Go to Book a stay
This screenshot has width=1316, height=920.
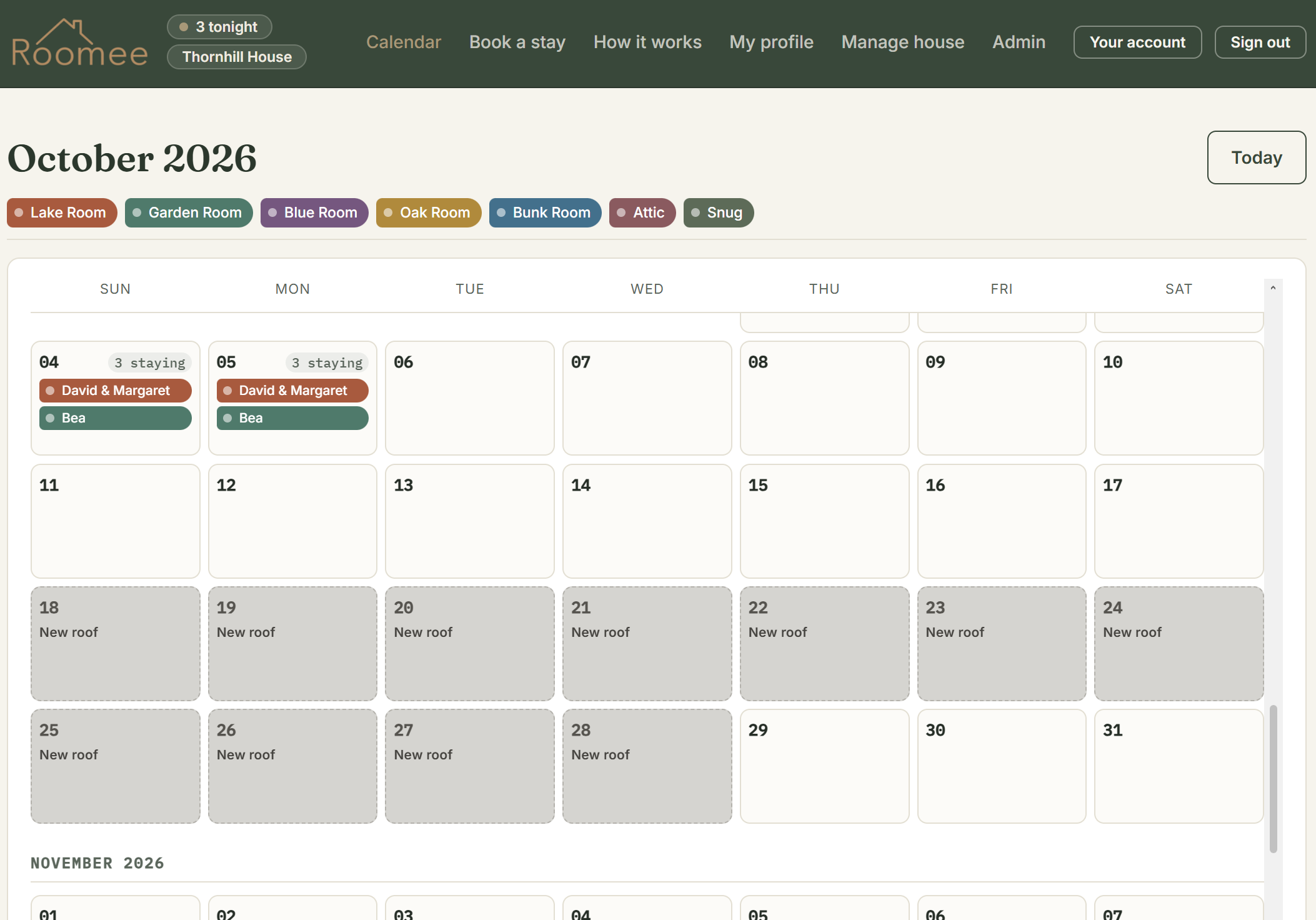coord(517,42)
